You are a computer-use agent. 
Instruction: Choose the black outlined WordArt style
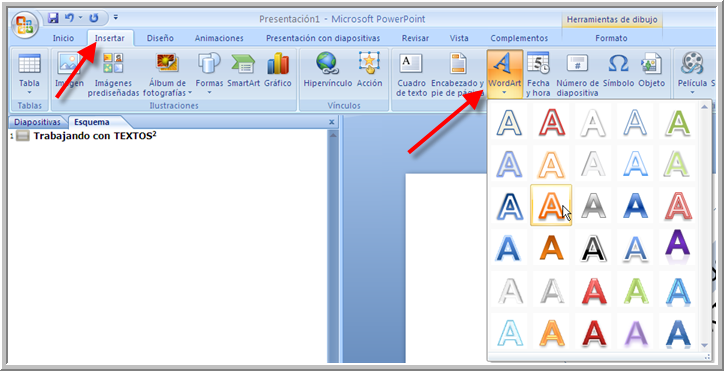(593, 248)
